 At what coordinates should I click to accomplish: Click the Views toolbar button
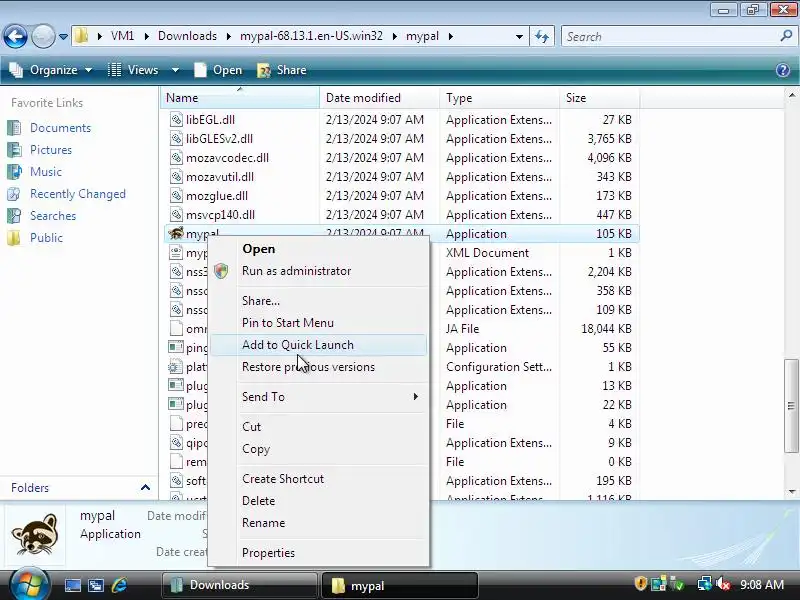point(134,70)
